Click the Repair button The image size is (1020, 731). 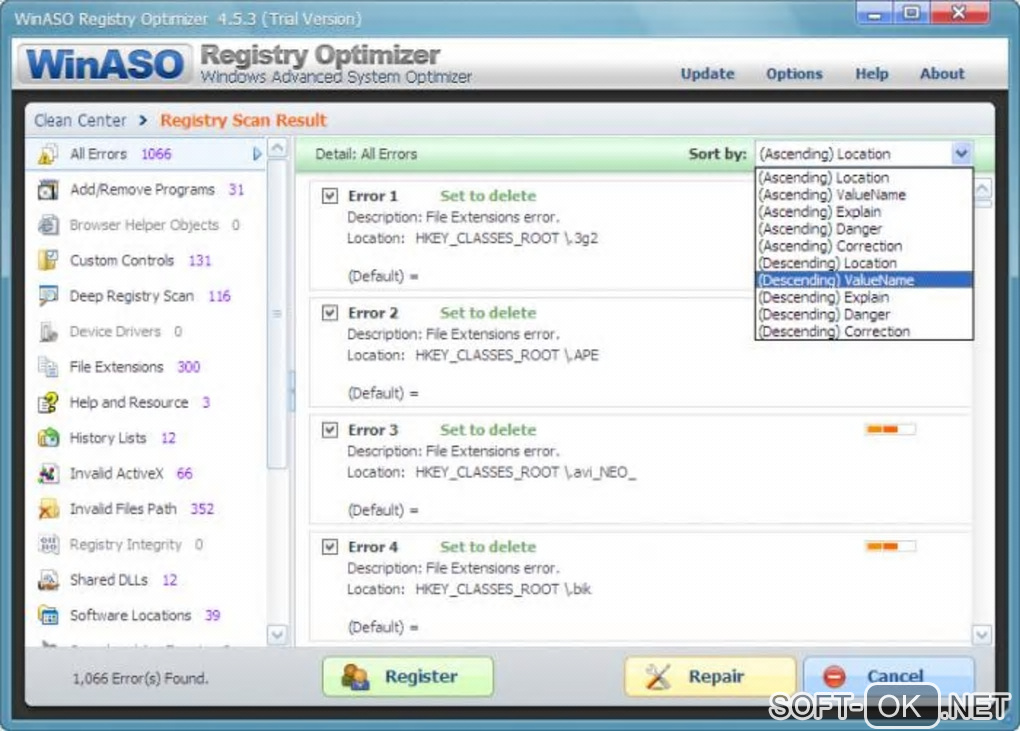pos(710,677)
